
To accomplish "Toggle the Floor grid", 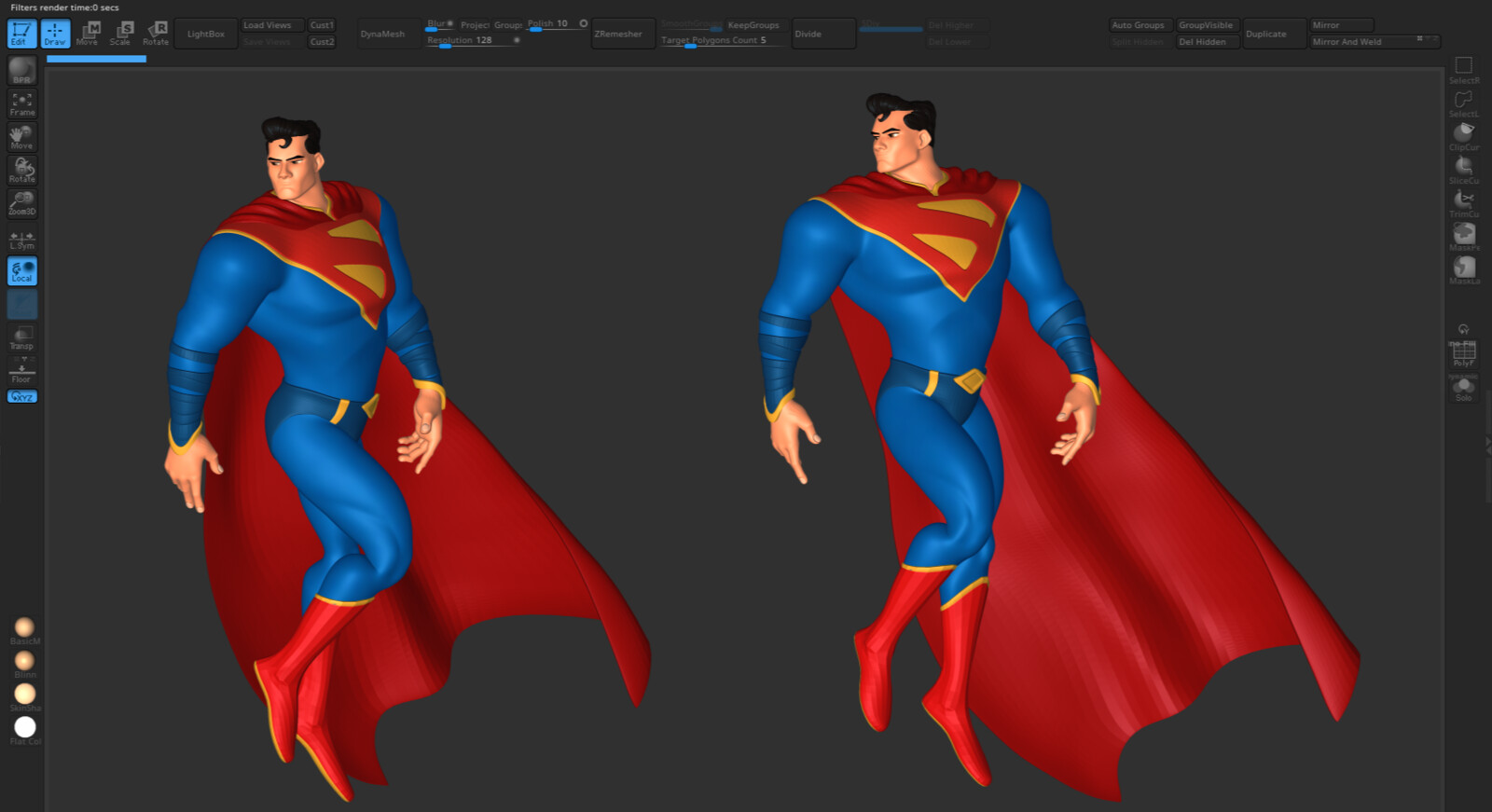I will (x=21, y=373).
